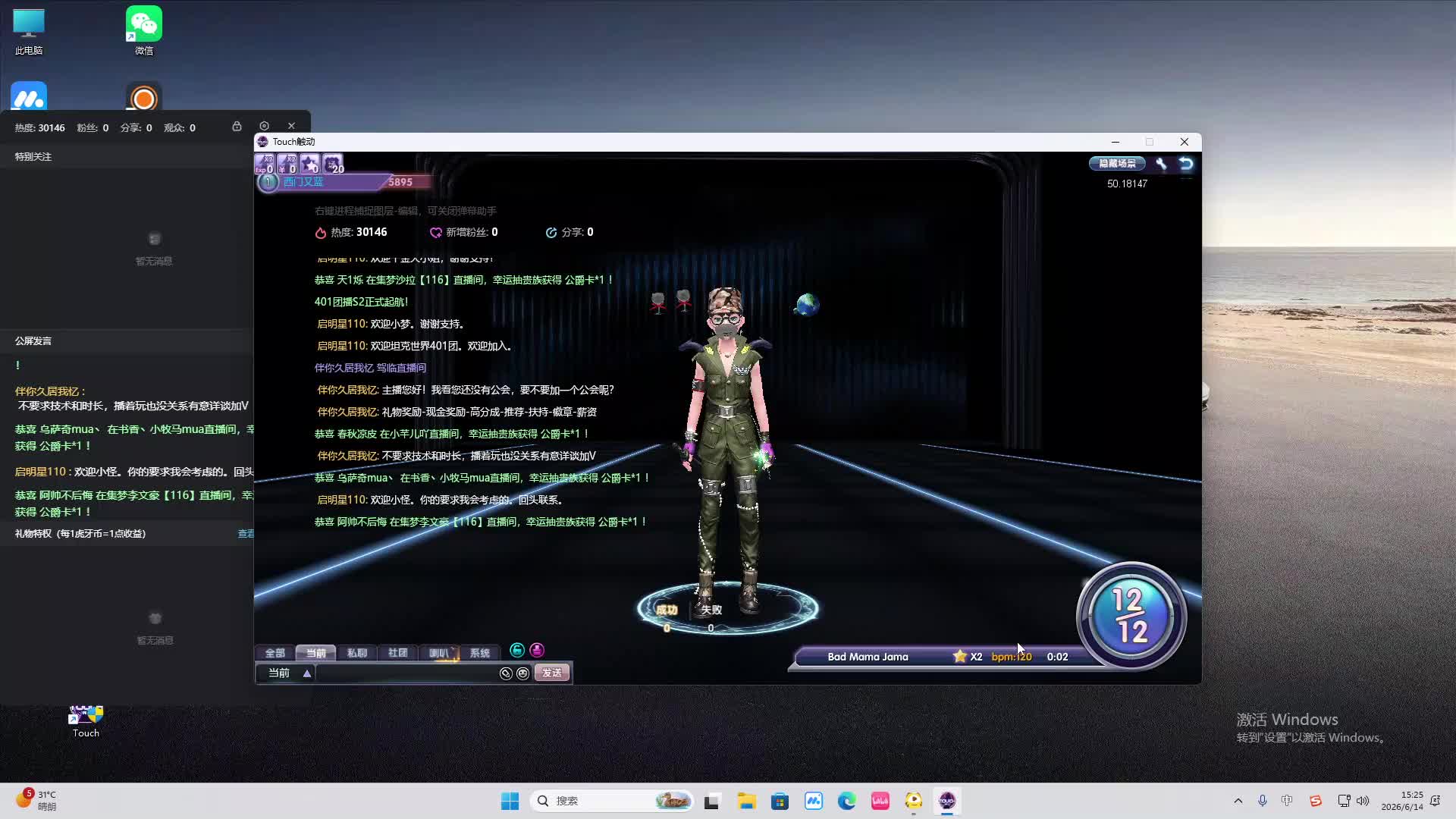The image size is (1456, 819).
Task: Click the flame 热度 icon in overlay
Action: pos(321,233)
